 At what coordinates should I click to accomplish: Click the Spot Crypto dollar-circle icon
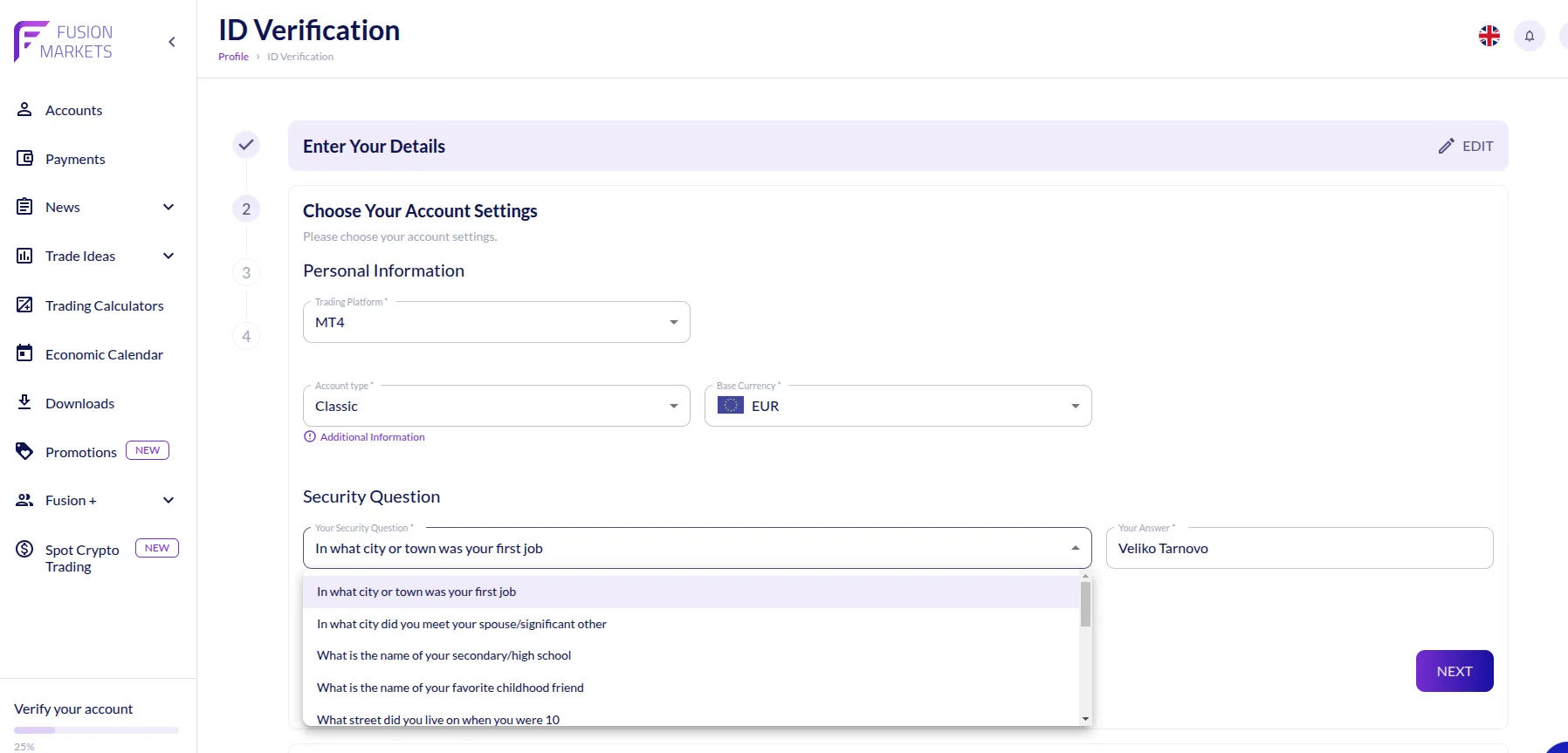click(x=24, y=549)
